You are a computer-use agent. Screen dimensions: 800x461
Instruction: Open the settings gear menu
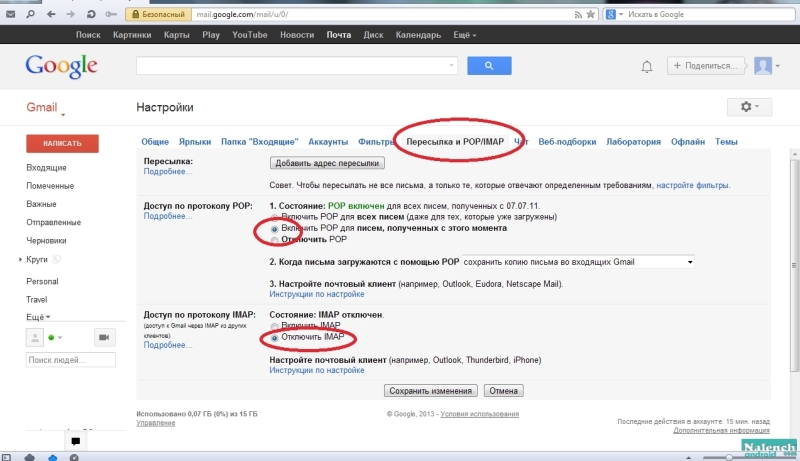tap(749, 107)
